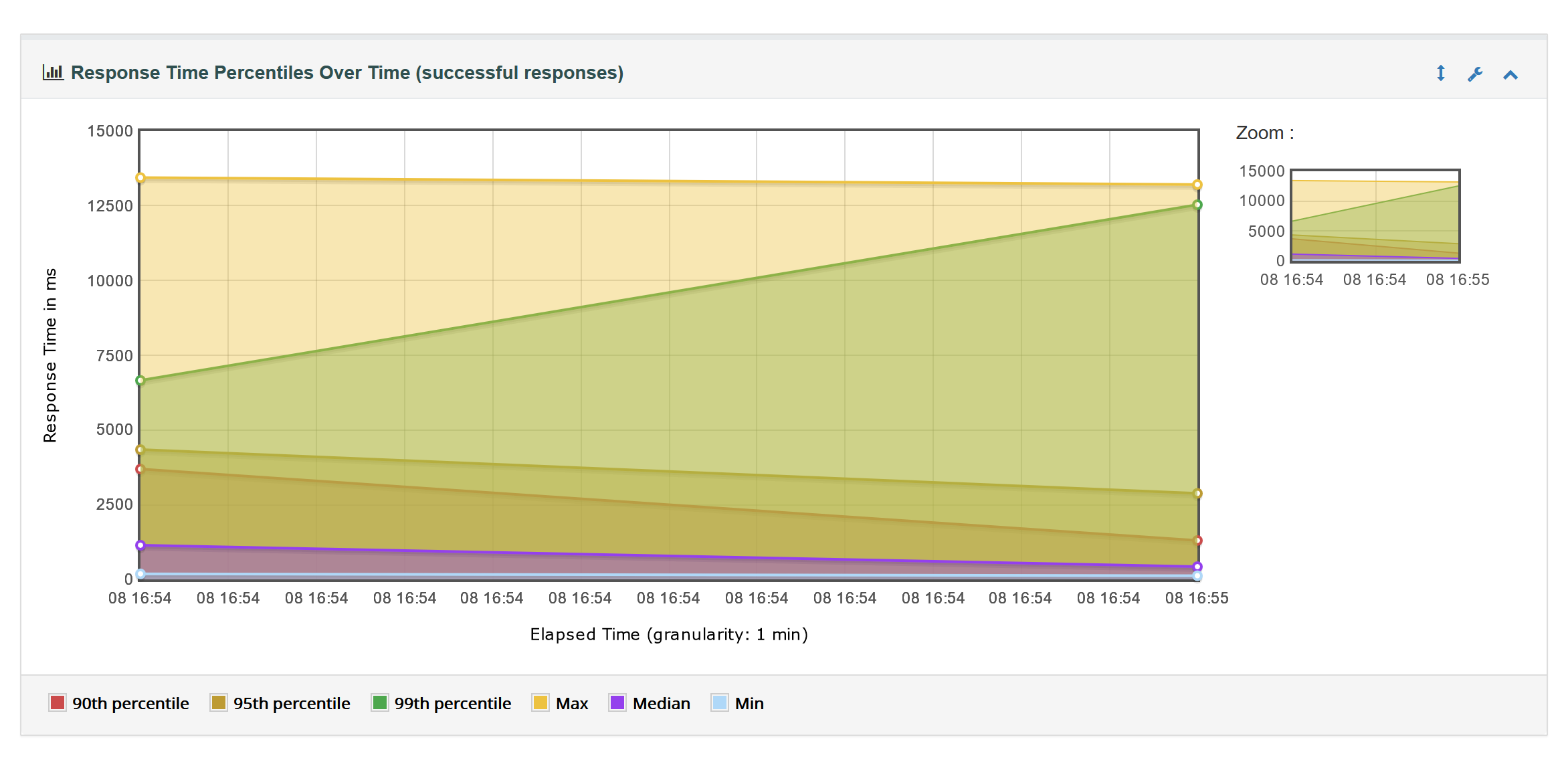Click the 99th percentile end data point
This screenshot has width=1568, height=762.
[x=1197, y=205]
